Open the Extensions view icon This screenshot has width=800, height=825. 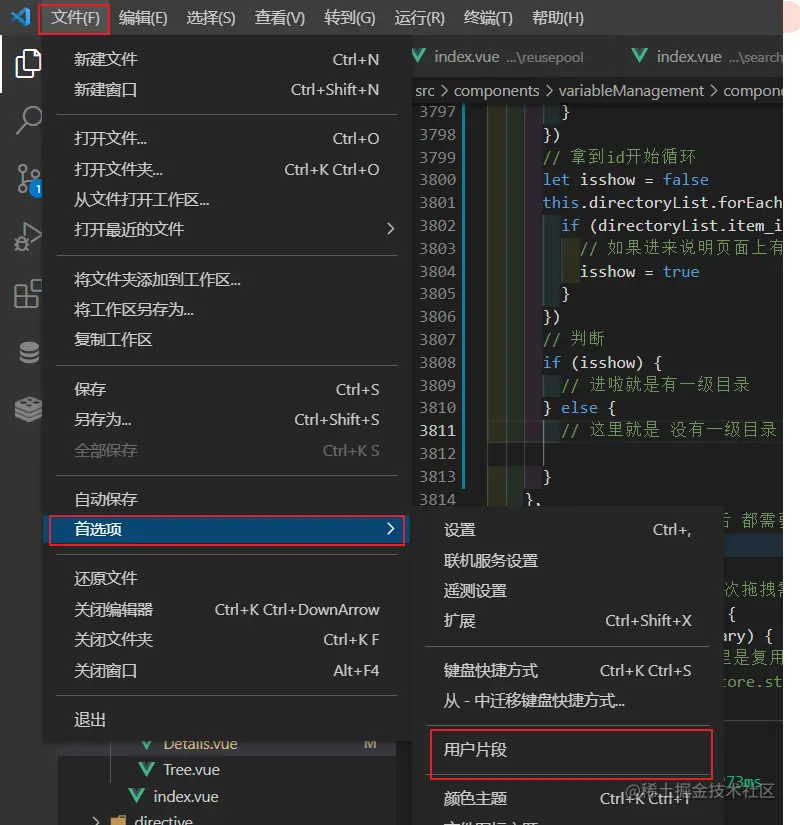27,294
